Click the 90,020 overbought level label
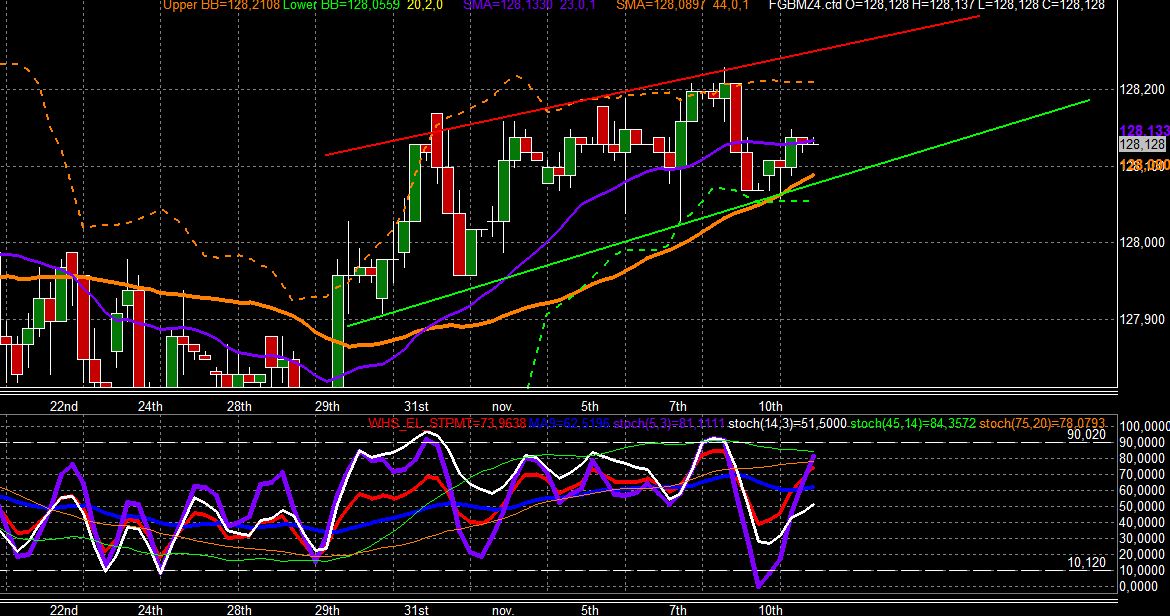This screenshot has width=1170, height=616. pyautogui.click(x=1086, y=434)
